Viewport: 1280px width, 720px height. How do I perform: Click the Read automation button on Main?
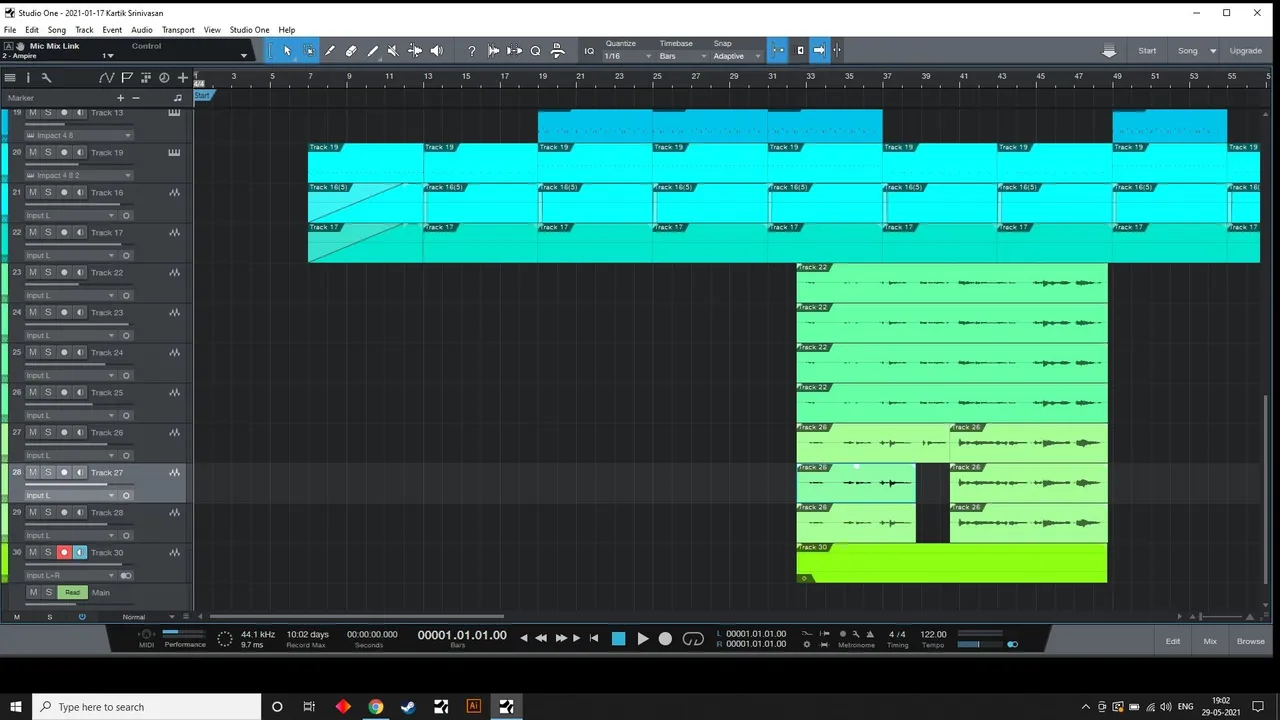coord(72,592)
